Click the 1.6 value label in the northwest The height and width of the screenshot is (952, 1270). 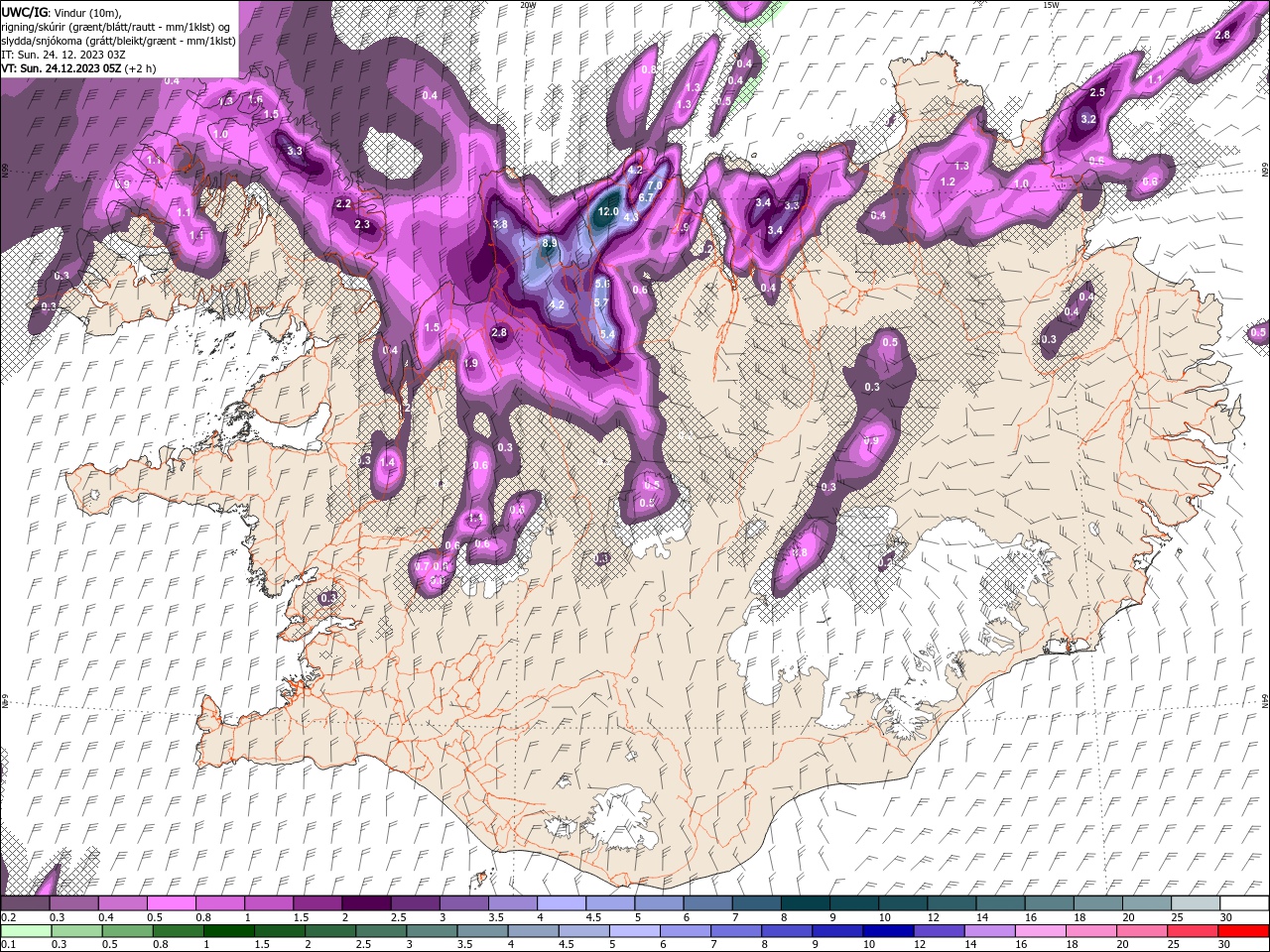tap(255, 100)
